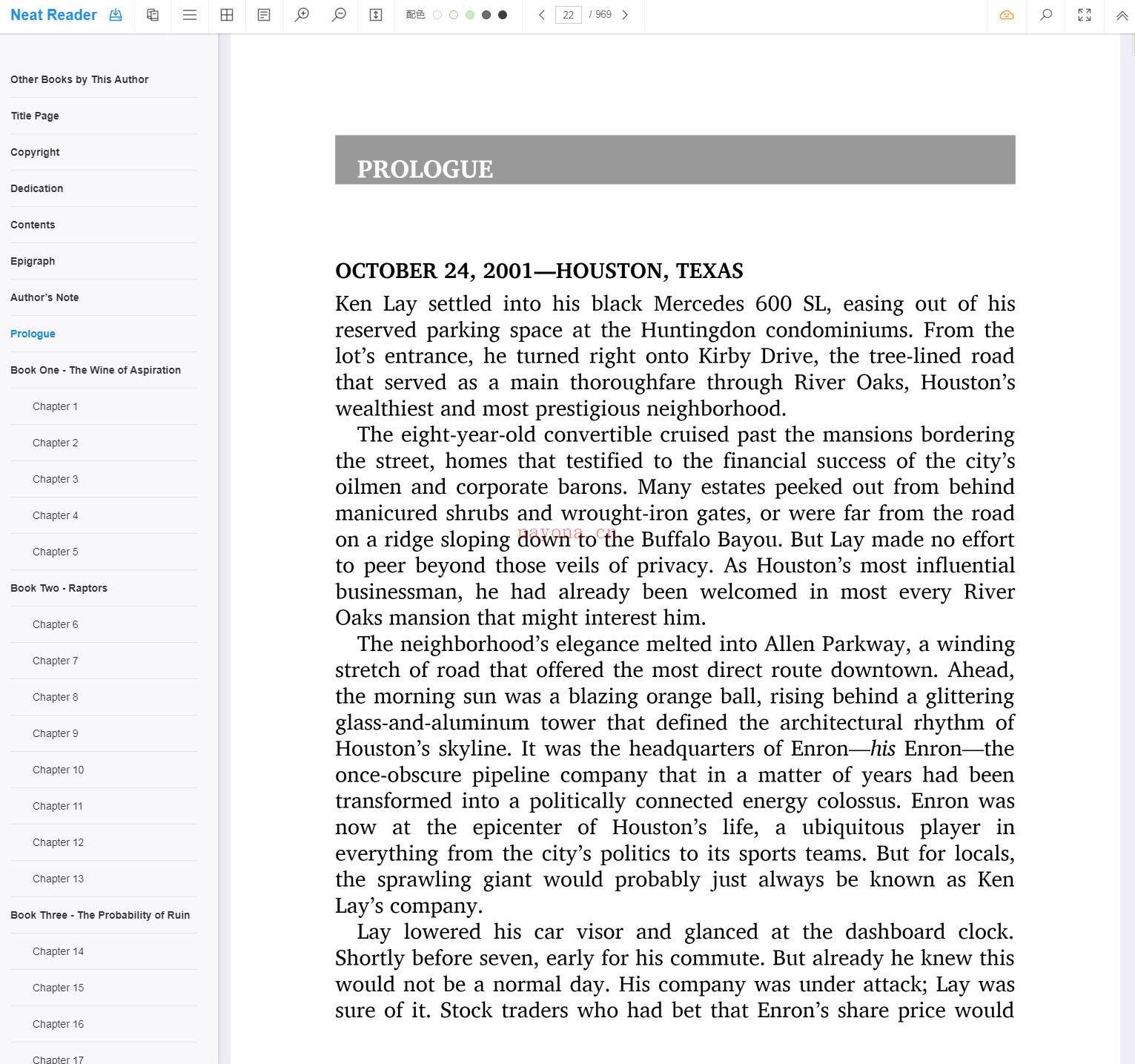Collapse the toolbar with double chevron icon
Viewport: 1135px width, 1064px height.
(x=1122, y=15)
